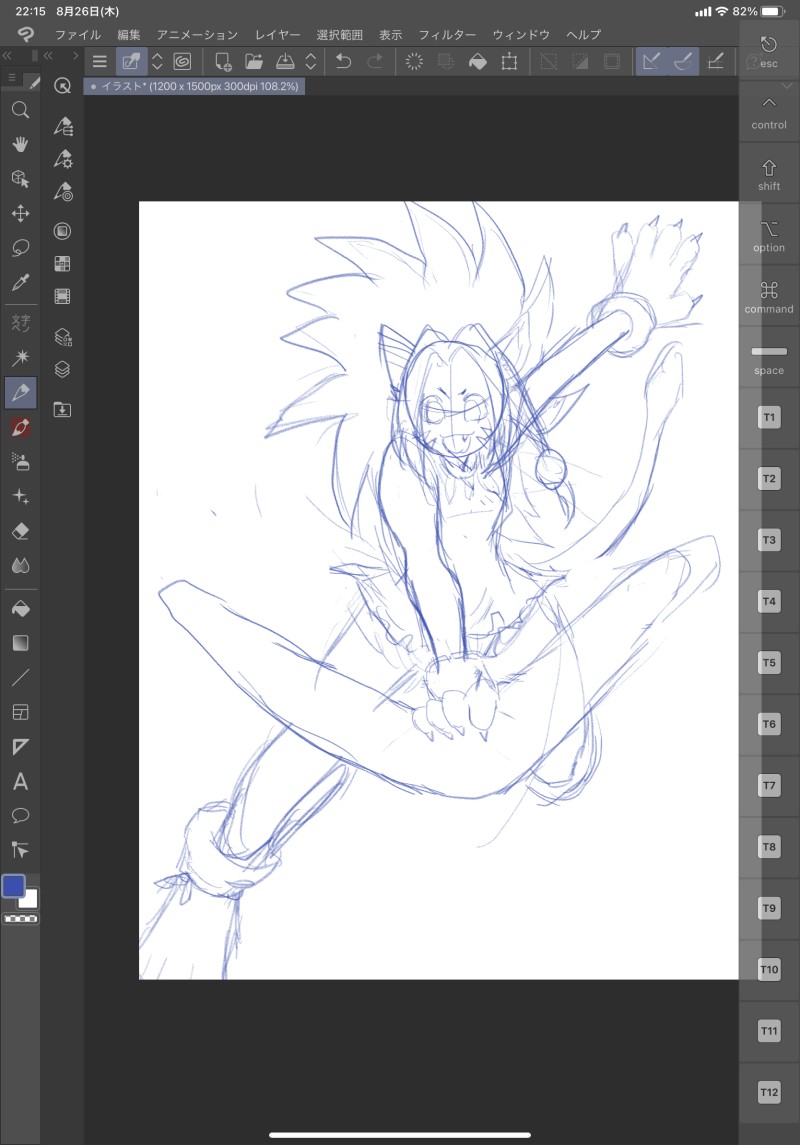The image size is (800, 1145).
Task: Tap the esc edge keyboard key
Action: pyautogui.click(x=769, y=52)
